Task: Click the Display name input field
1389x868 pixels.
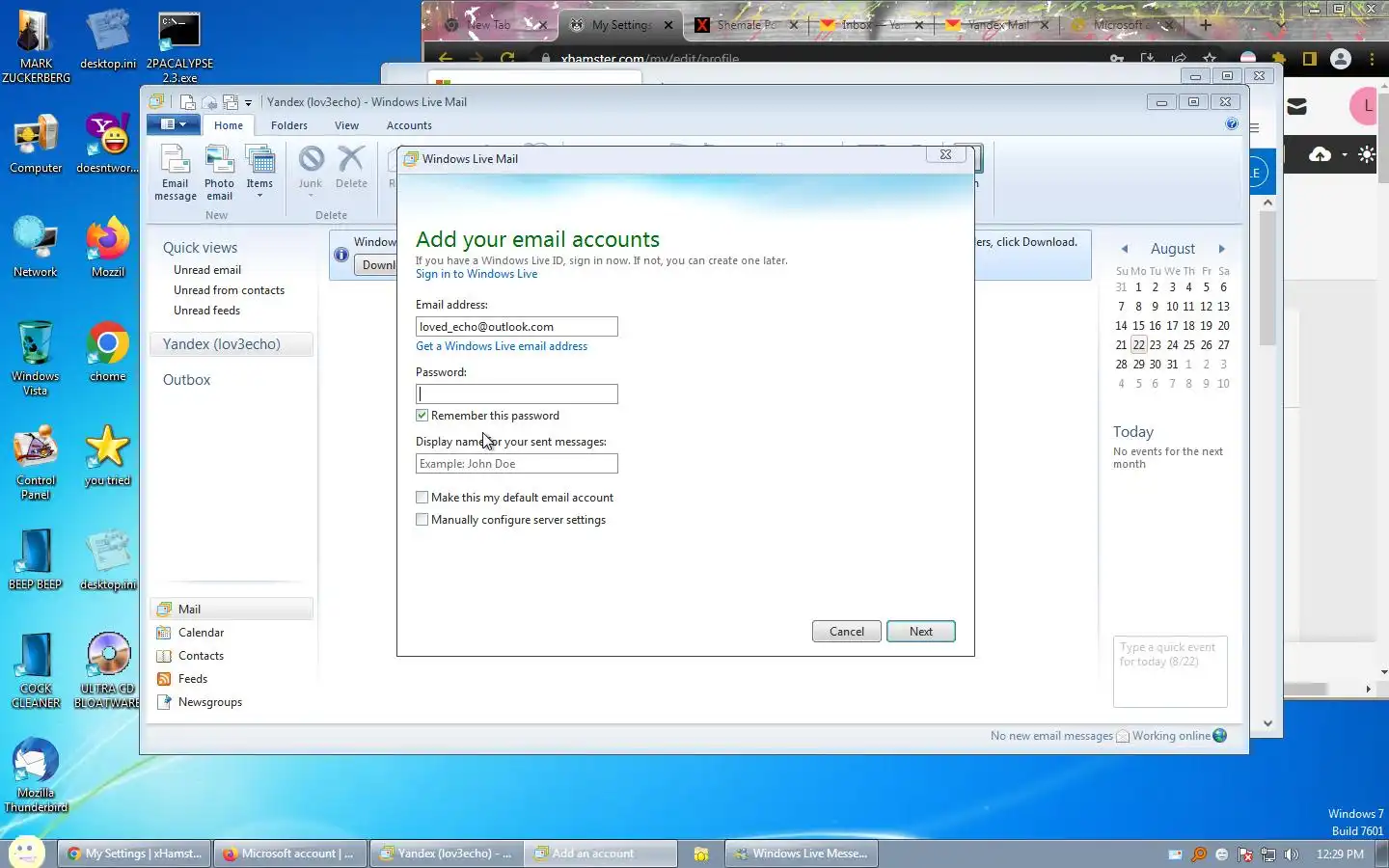Action: pos(516,464)
